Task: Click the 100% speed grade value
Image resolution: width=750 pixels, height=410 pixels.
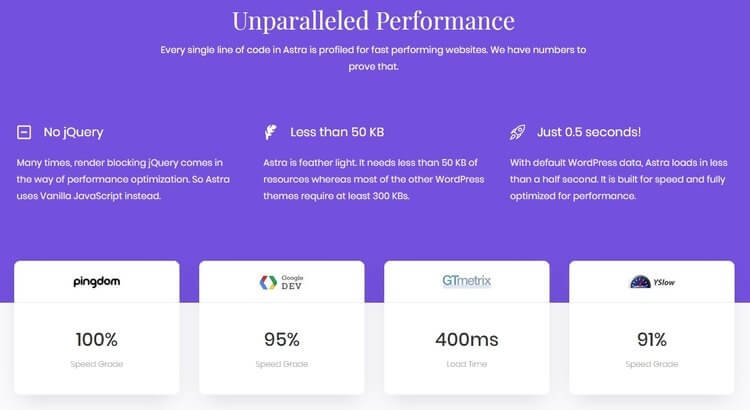Action: [97, 340]
